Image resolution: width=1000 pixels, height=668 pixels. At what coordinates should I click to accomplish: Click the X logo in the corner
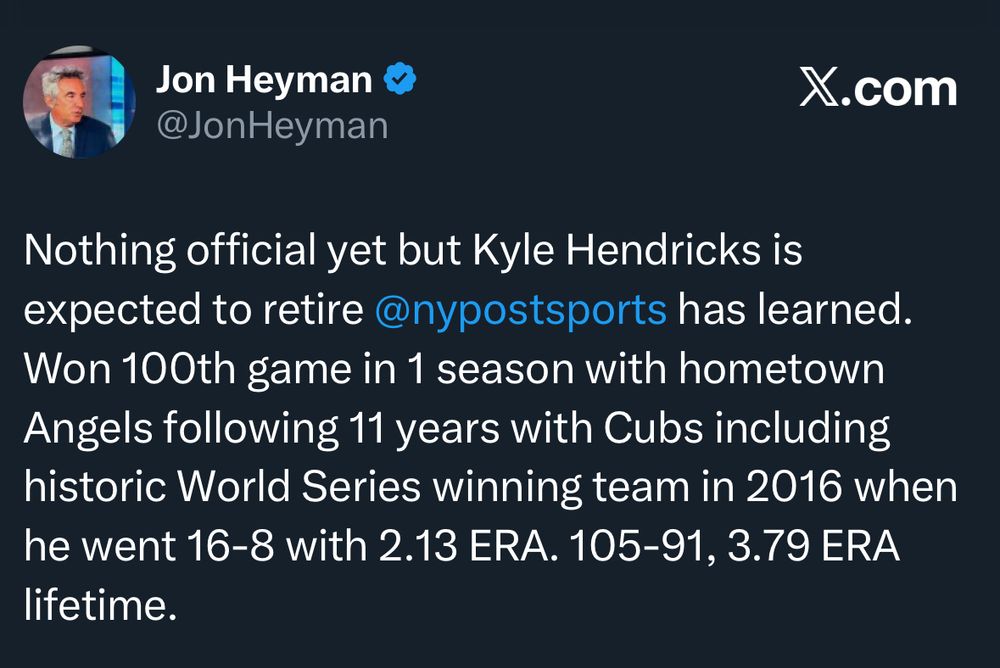point(822,89)
